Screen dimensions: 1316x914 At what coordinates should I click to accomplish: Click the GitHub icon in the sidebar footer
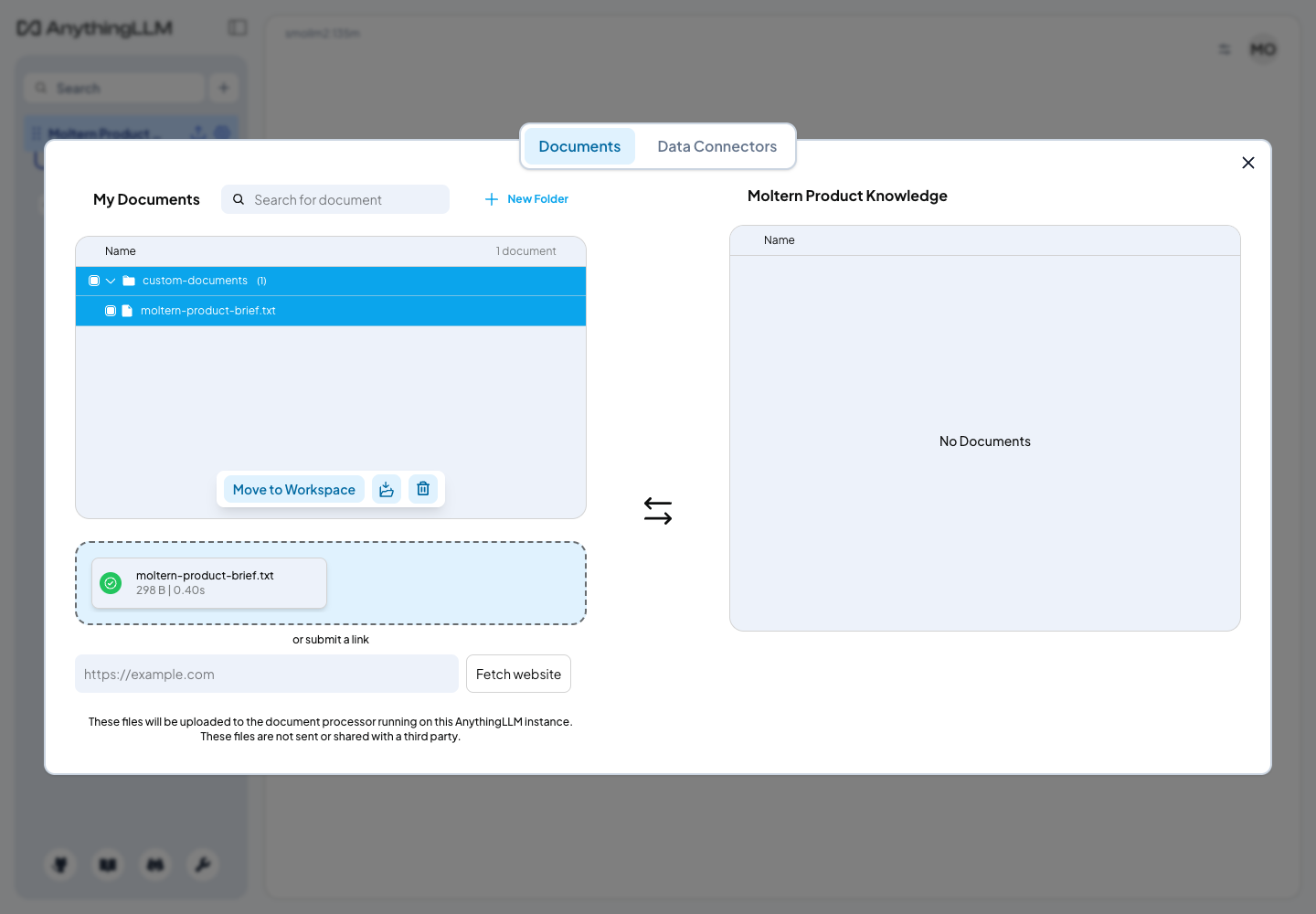(x=61, y=864)
